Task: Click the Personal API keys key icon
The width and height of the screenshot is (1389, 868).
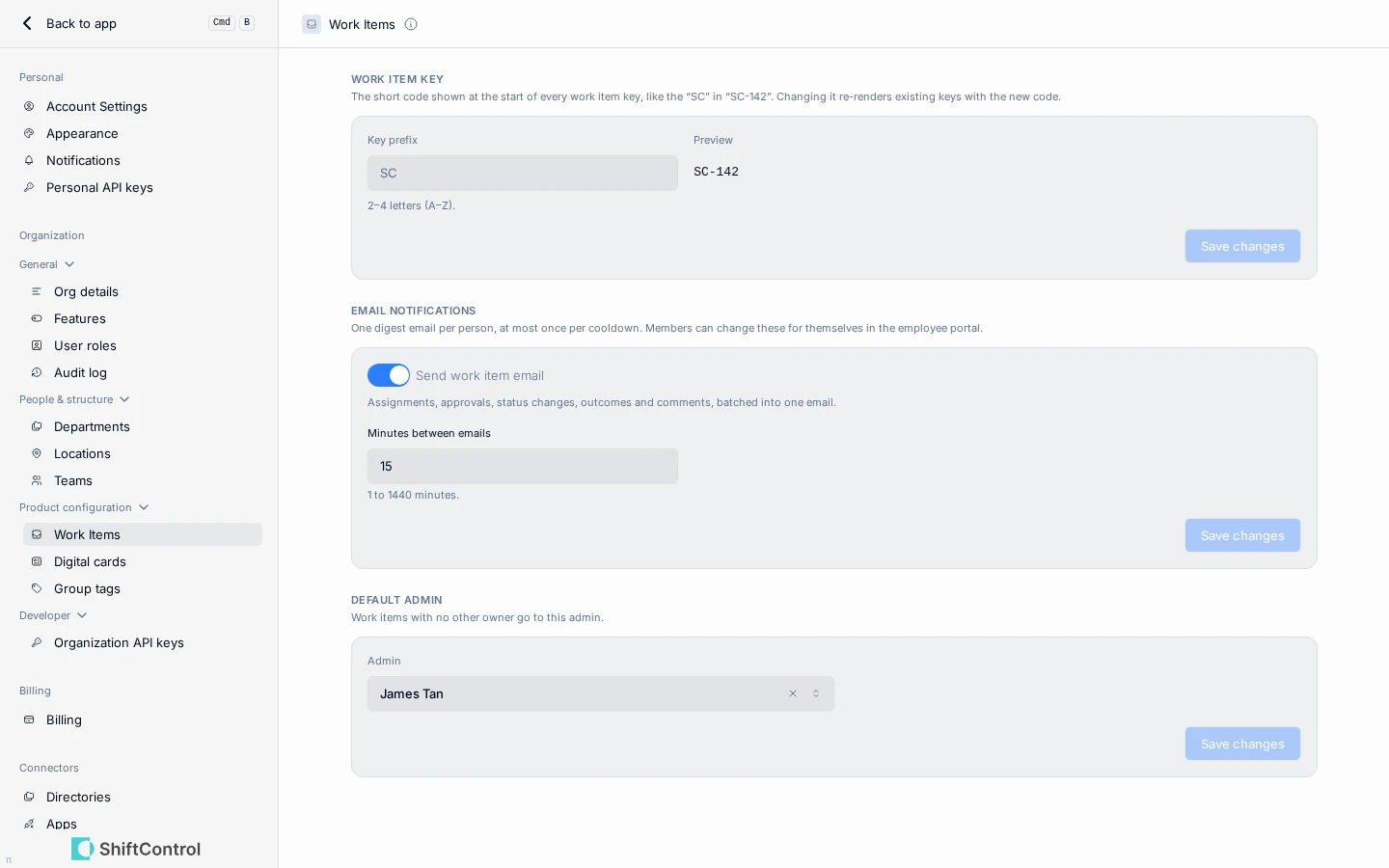Action: point(29,187)
